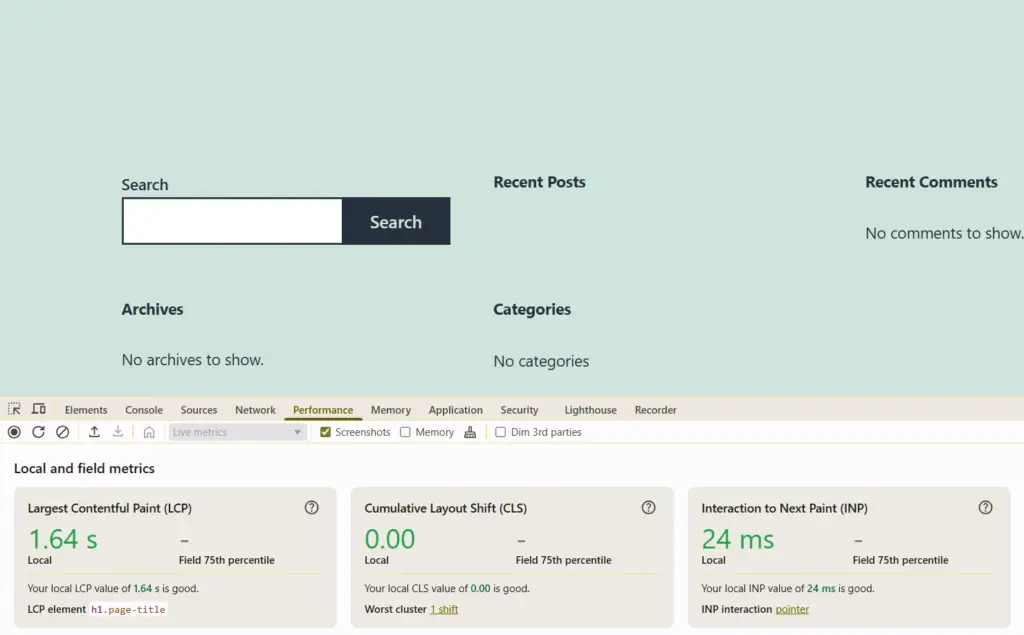This screenshot has width=1024, height=635.
Task: Open the Sources tab
Action: point(199,410)
